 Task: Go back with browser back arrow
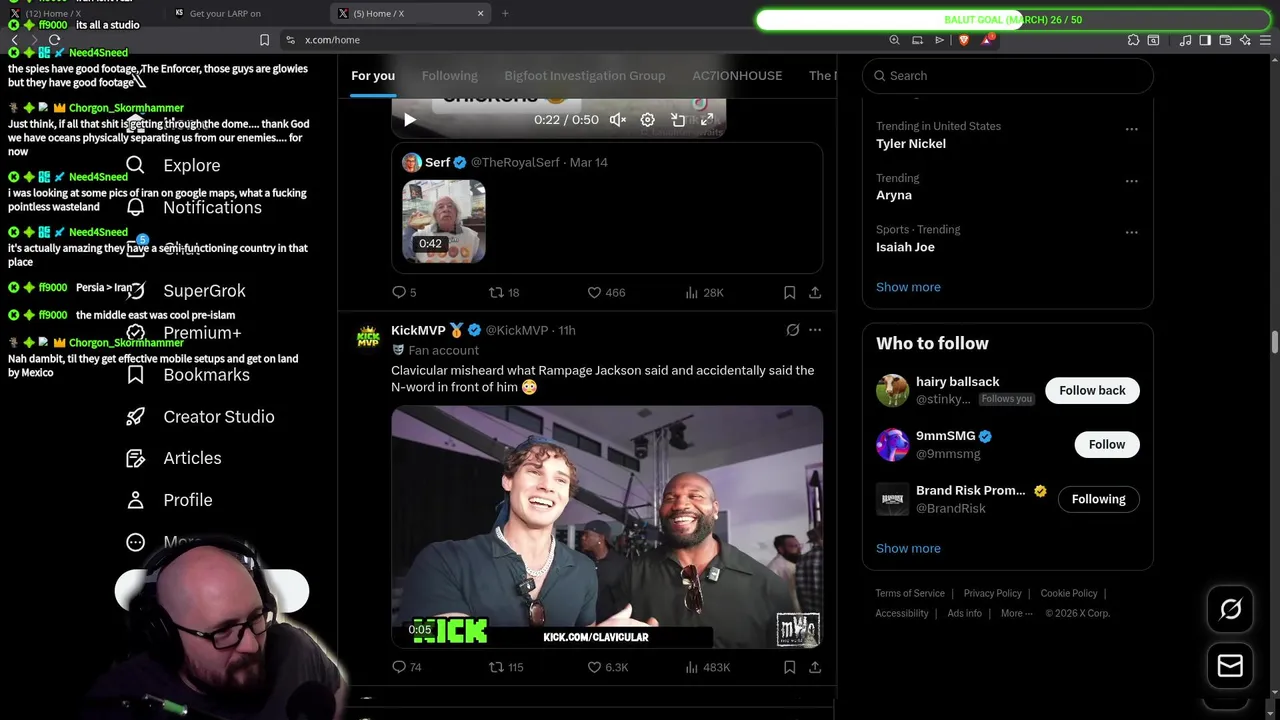[14, 40]
